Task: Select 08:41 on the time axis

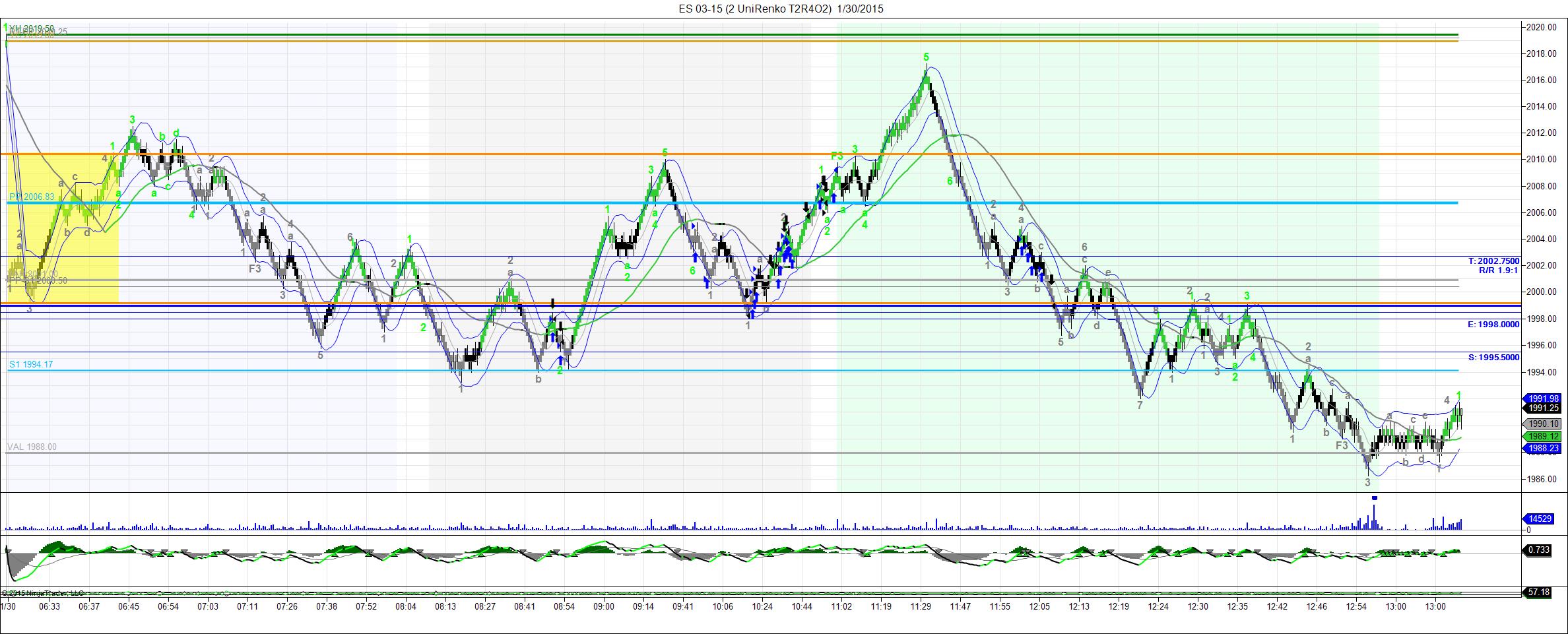Action: [x=525, y=606]
